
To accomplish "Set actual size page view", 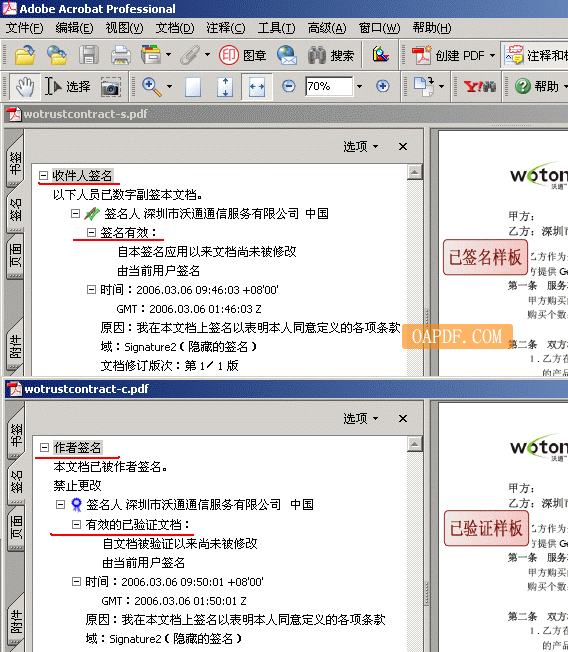I will tap(193, 87).
